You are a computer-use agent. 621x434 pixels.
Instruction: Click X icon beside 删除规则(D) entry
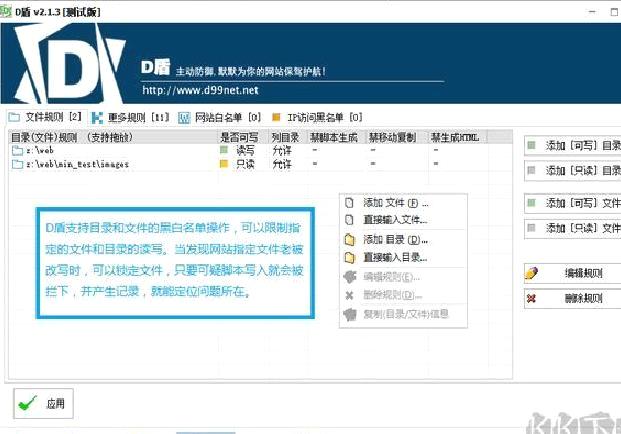[349, 295]
